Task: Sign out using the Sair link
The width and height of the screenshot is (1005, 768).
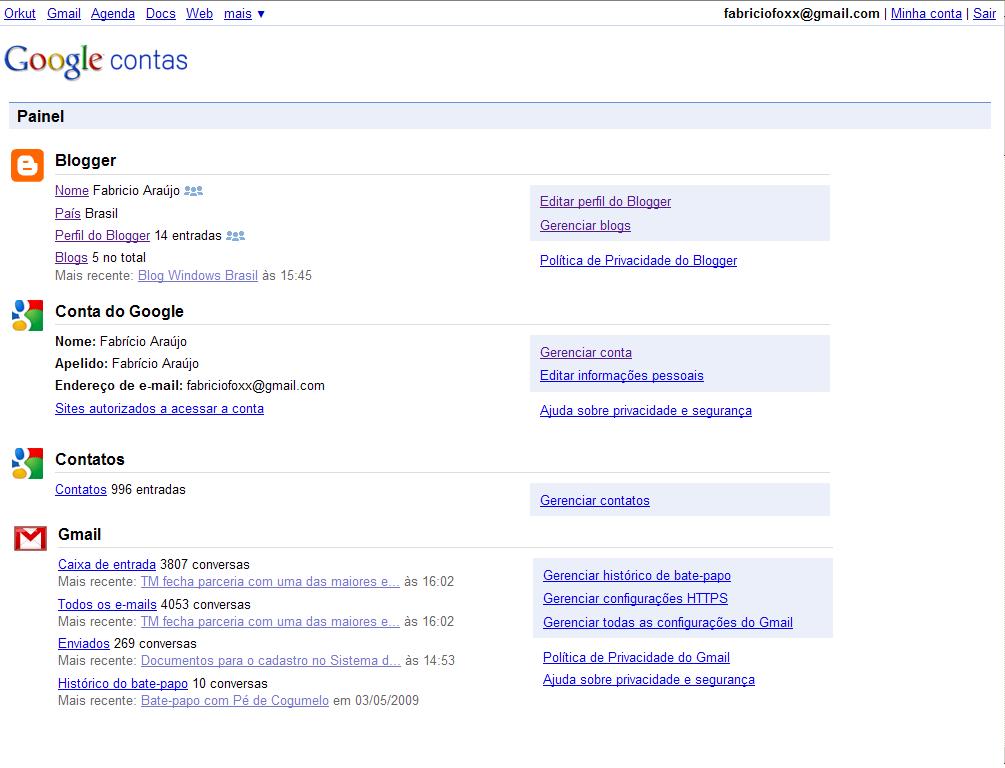Action: [984, 13]
